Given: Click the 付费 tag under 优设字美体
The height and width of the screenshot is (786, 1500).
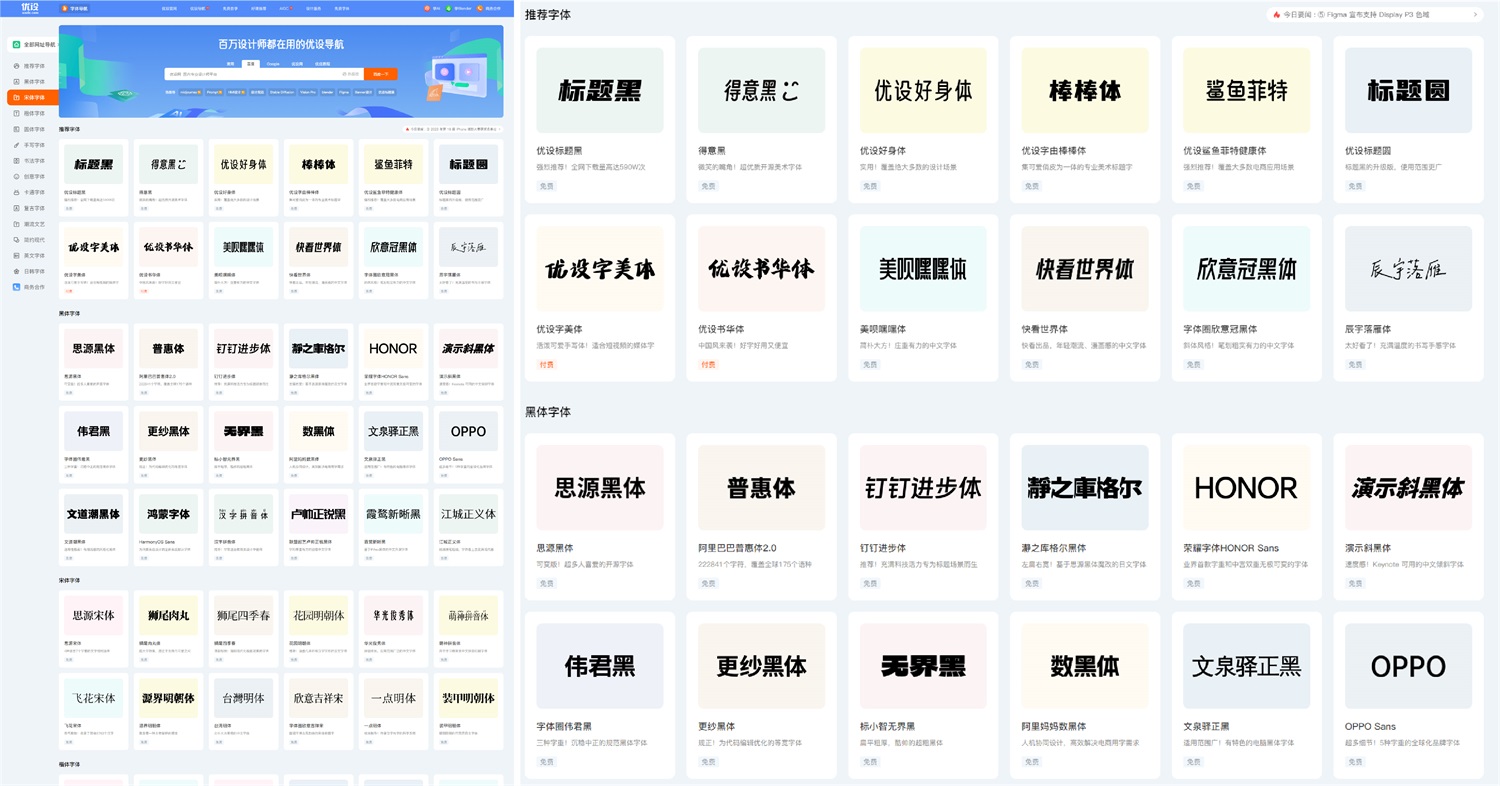Looking at the screenshot, I should 547,364.
